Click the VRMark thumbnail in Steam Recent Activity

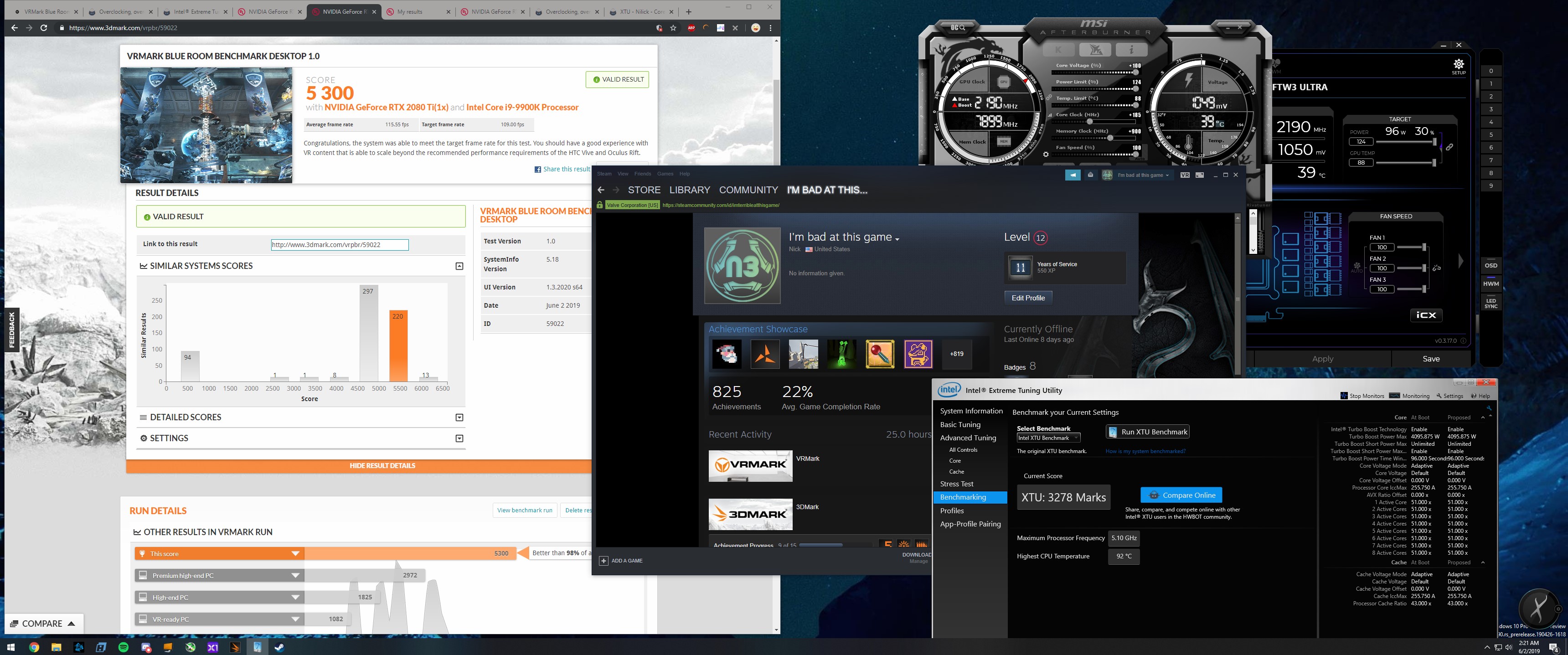751,466
